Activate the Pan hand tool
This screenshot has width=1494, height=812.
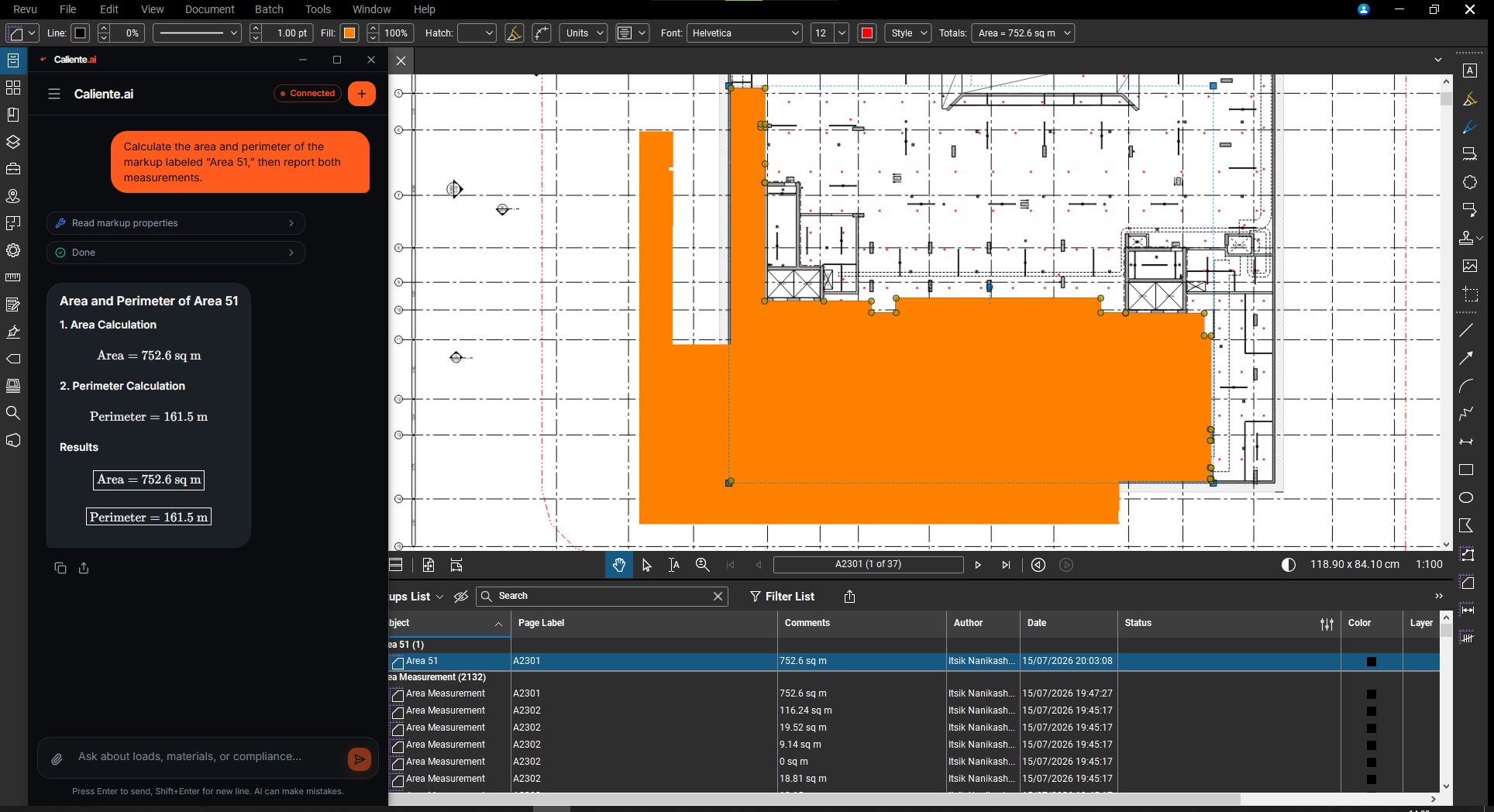(618, 565)
